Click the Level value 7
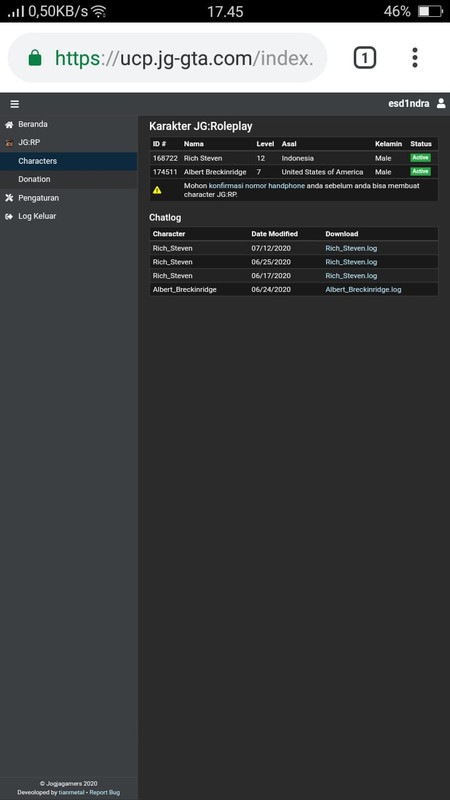Image resolution: width=450 pixels, height=800 pixels. (x=259, y=172)
